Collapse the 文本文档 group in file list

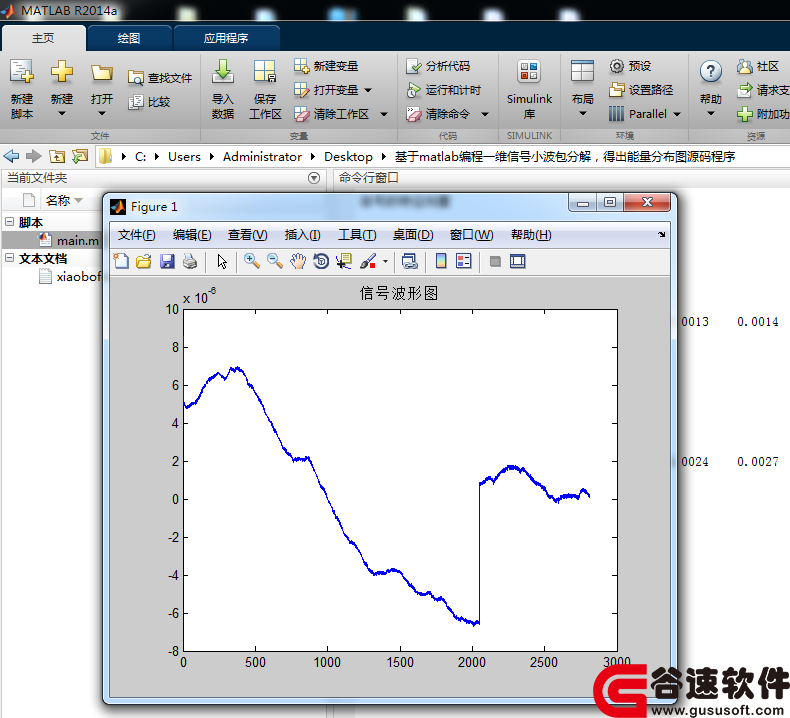[10, 257]
